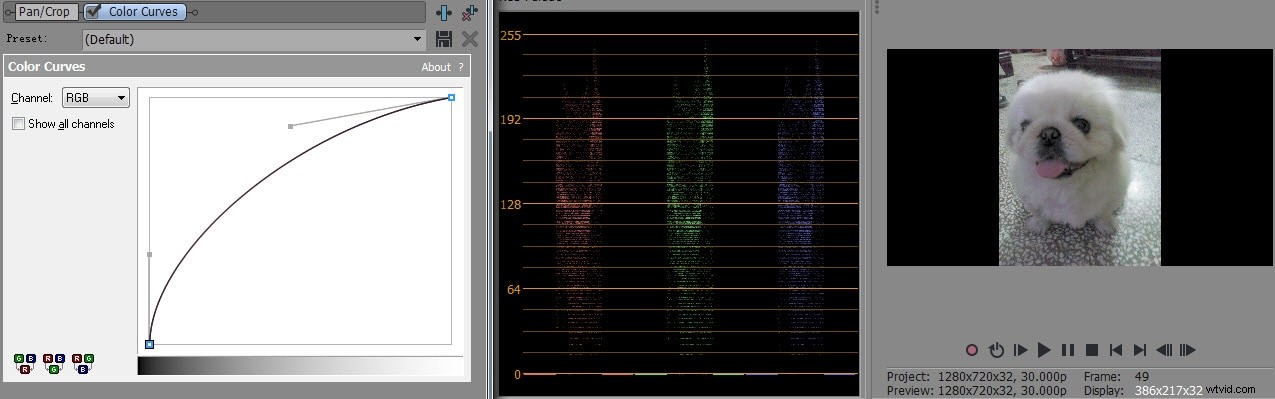Step back one frame
Screen dimensions: 1275x399
(x=1164, y=350)
